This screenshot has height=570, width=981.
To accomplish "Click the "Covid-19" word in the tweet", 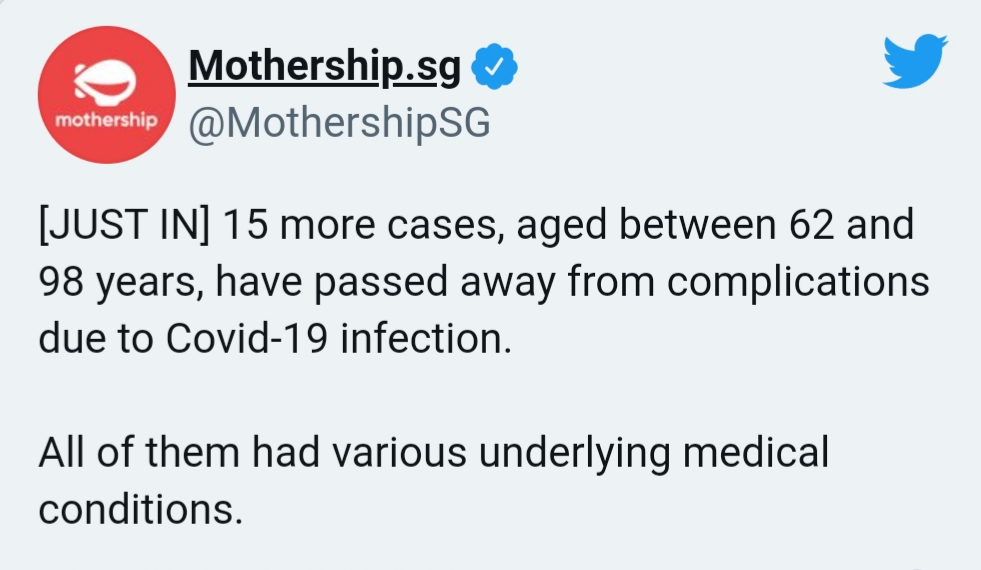I will point(247,338).
